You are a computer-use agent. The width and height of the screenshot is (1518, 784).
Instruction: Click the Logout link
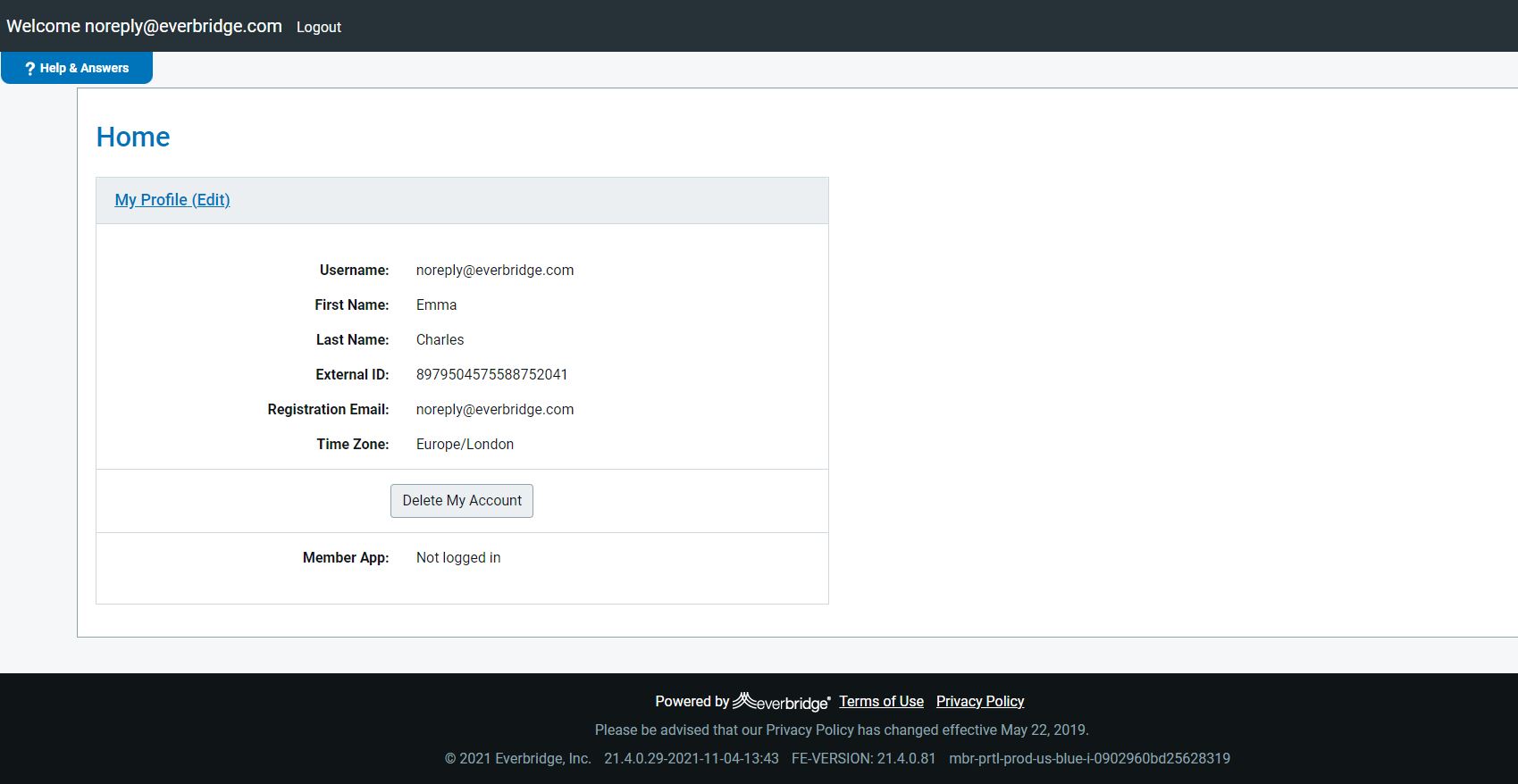point(318,27)
